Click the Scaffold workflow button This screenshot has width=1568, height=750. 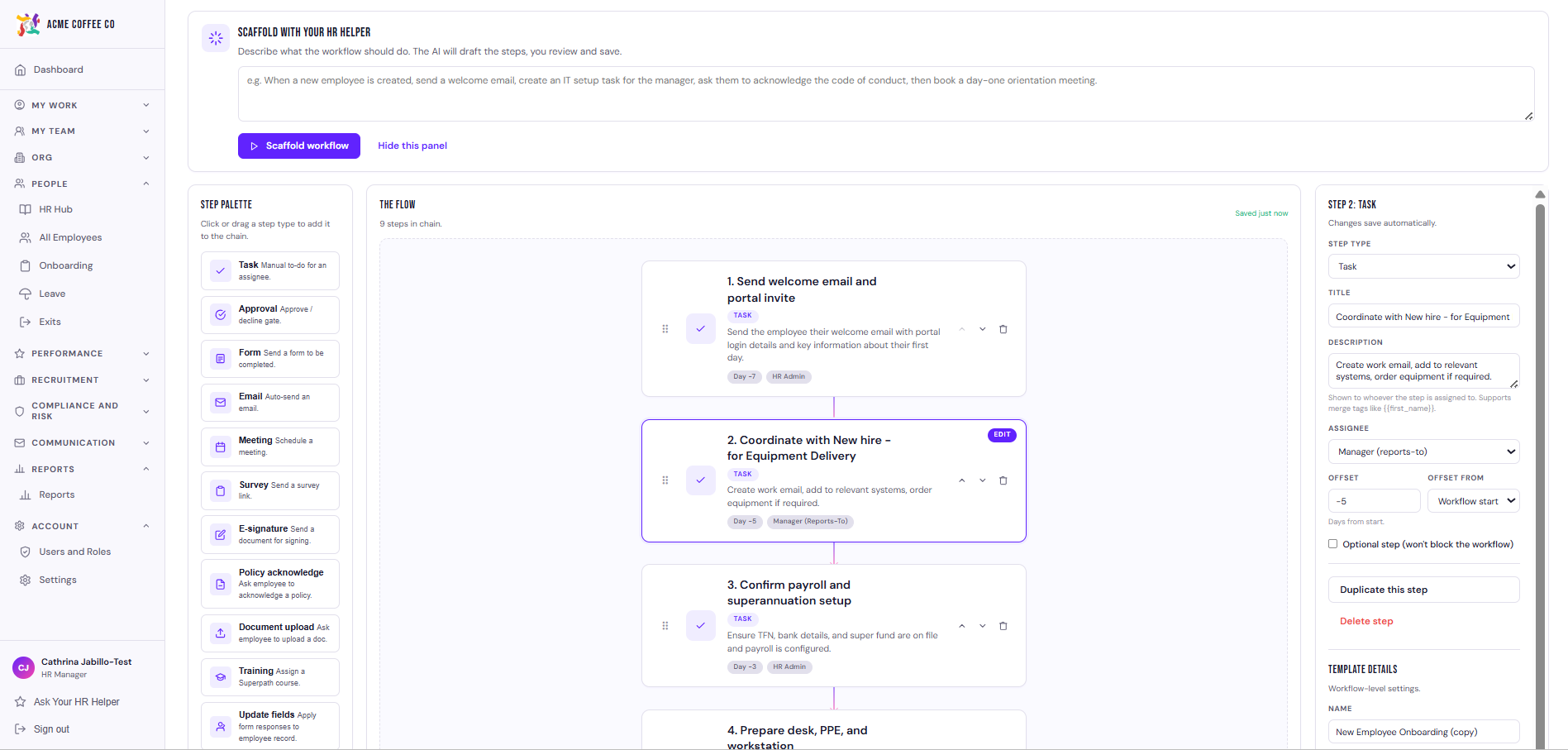point(299,146)
